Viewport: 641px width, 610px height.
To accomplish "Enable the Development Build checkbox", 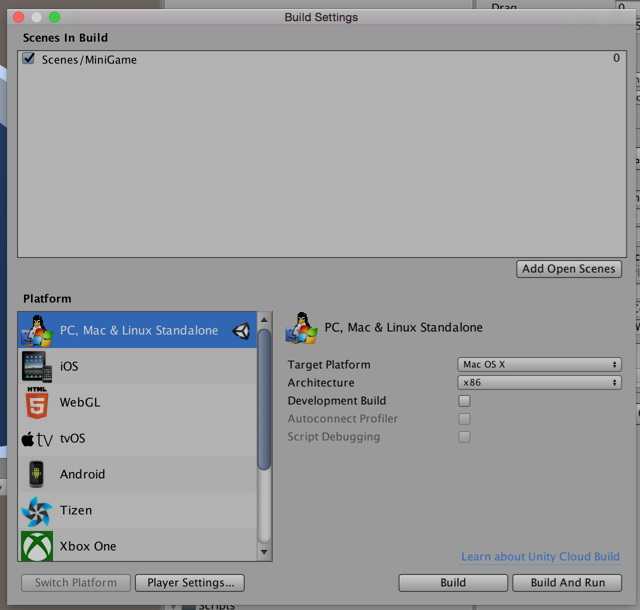I will coord(464,401).
